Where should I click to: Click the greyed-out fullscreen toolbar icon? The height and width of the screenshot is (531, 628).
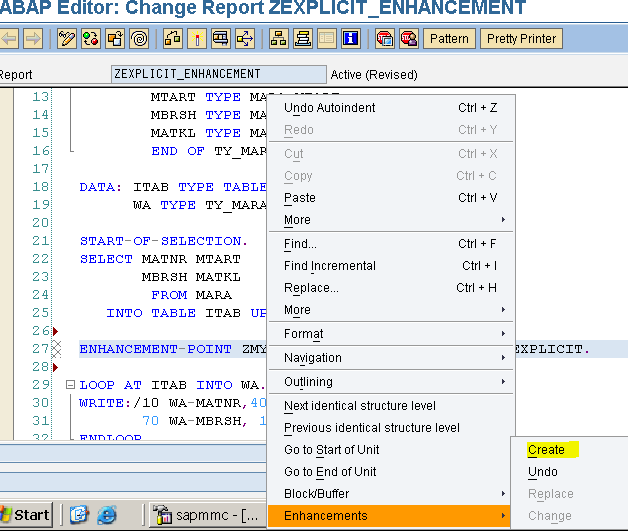pos(327,39)
